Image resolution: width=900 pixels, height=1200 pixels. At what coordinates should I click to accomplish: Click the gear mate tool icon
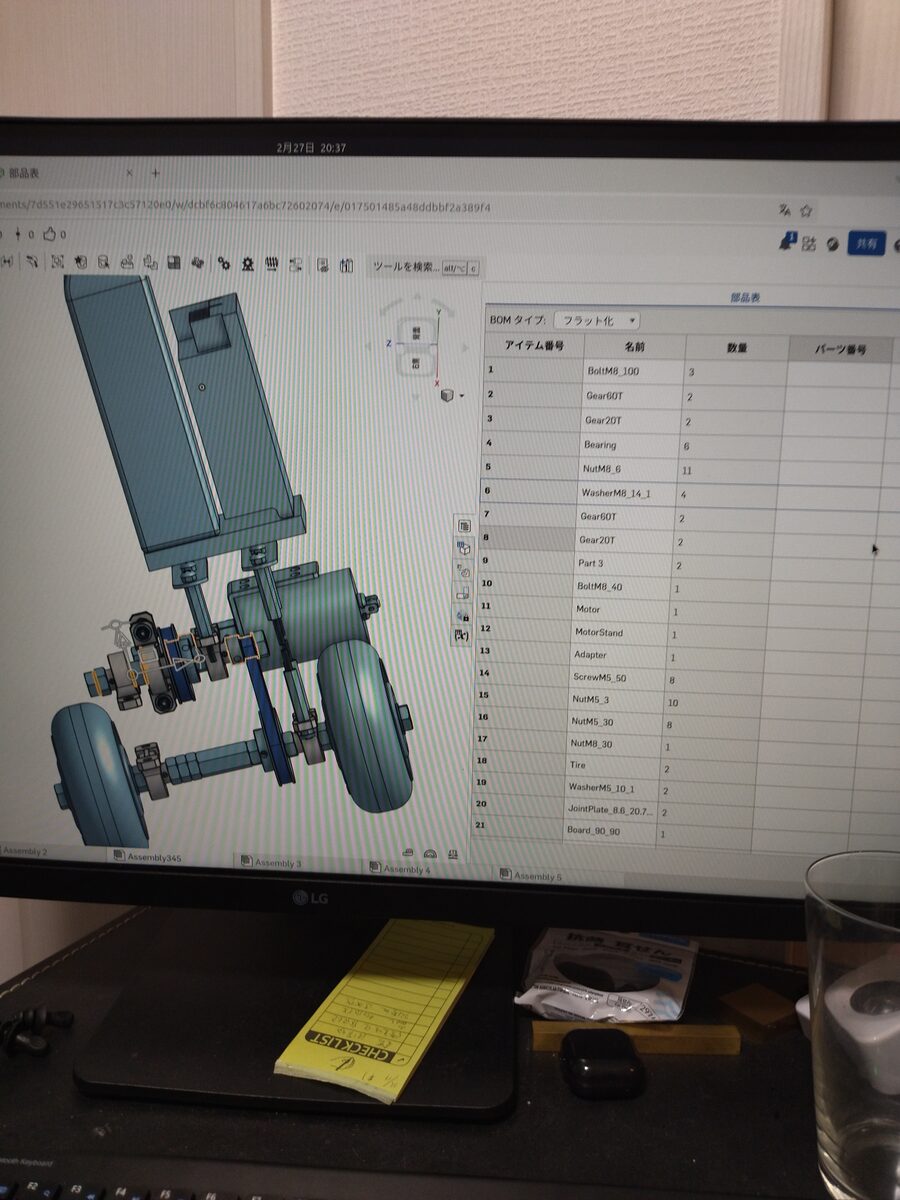(223, 263)
